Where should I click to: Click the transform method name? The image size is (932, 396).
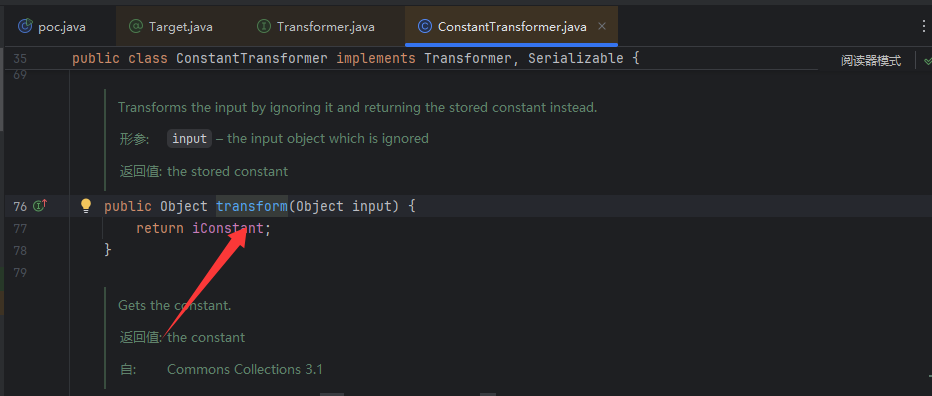[251, 206]
